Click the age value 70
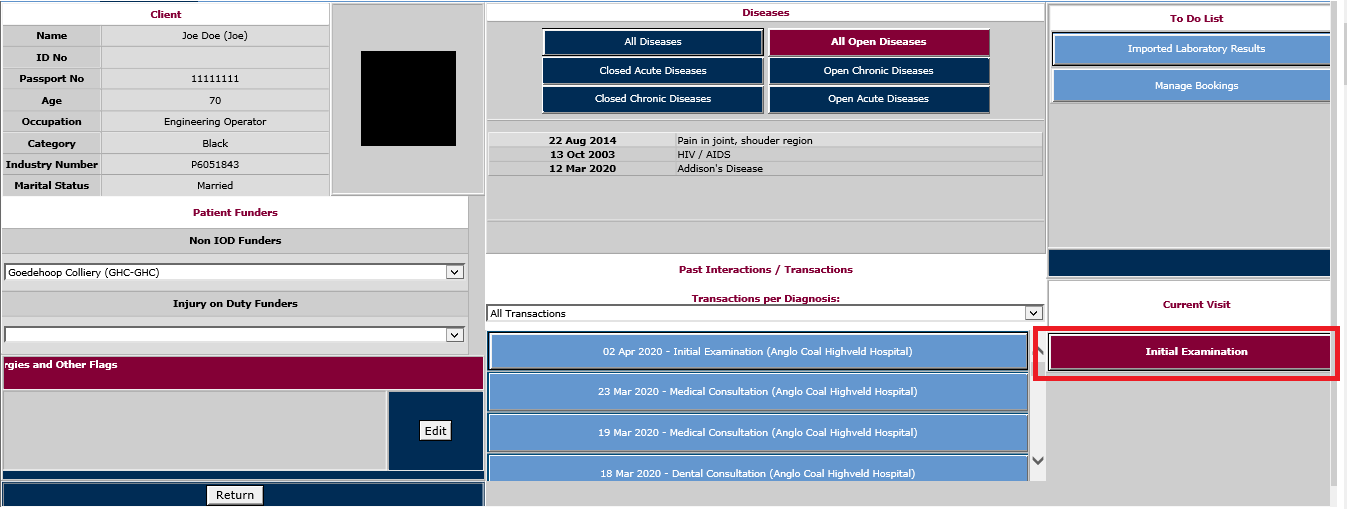Viewport: 1347px width, 509px height. pyautogui.click(x=215, y=101)
